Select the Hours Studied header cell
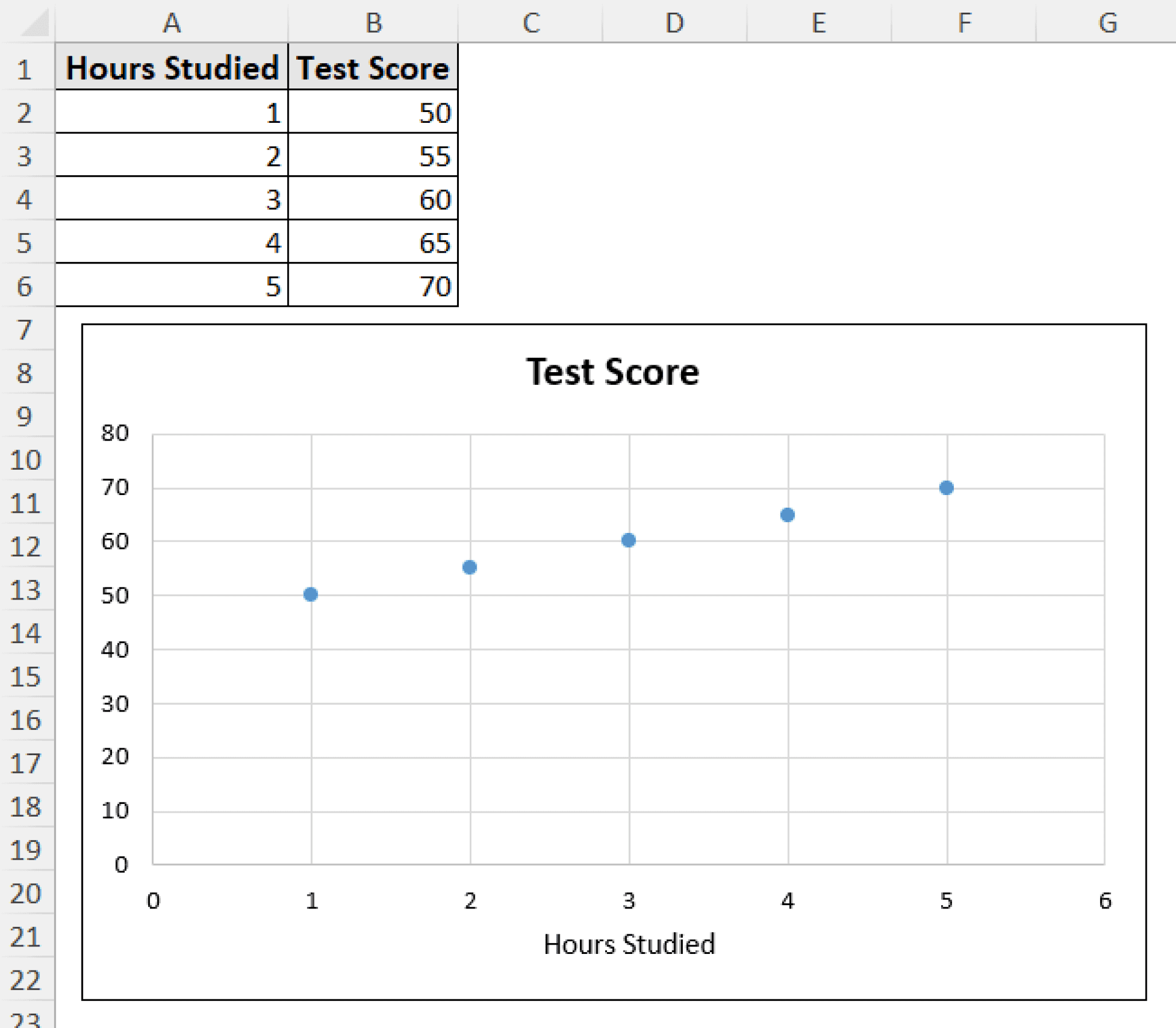Image resolution: width=1176 pixels, height=1028 pixels. pos(172,67)
